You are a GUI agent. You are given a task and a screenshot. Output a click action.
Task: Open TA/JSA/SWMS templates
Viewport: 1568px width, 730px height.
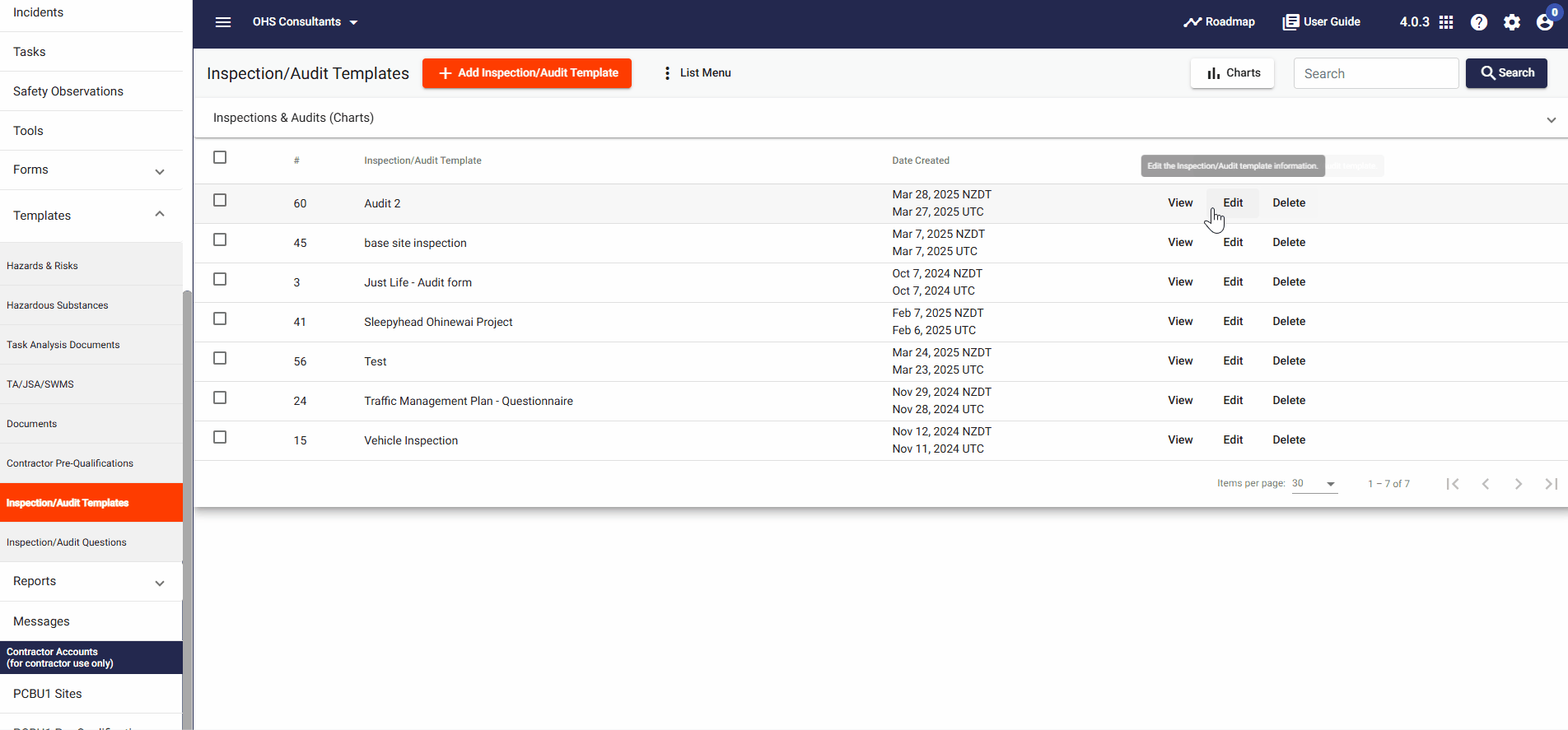click(91, 384)
